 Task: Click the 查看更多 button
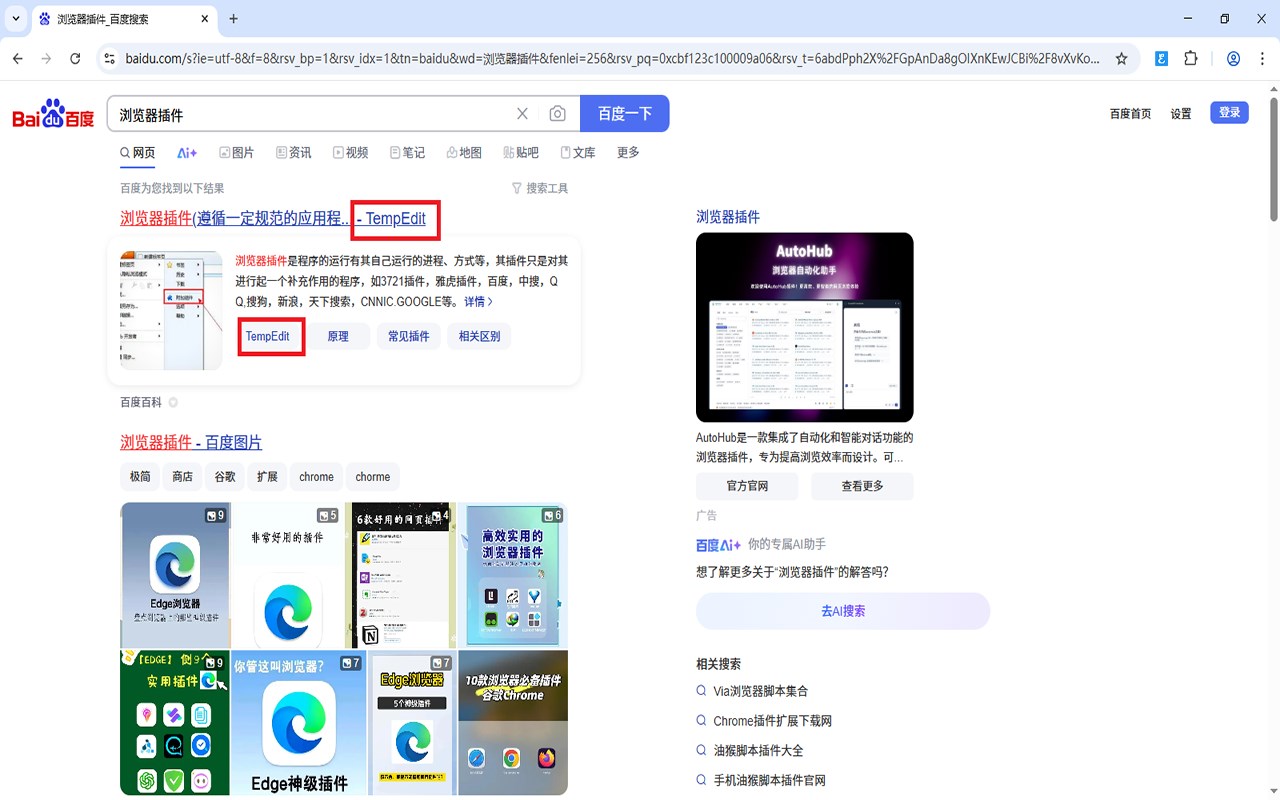[862, 486]
